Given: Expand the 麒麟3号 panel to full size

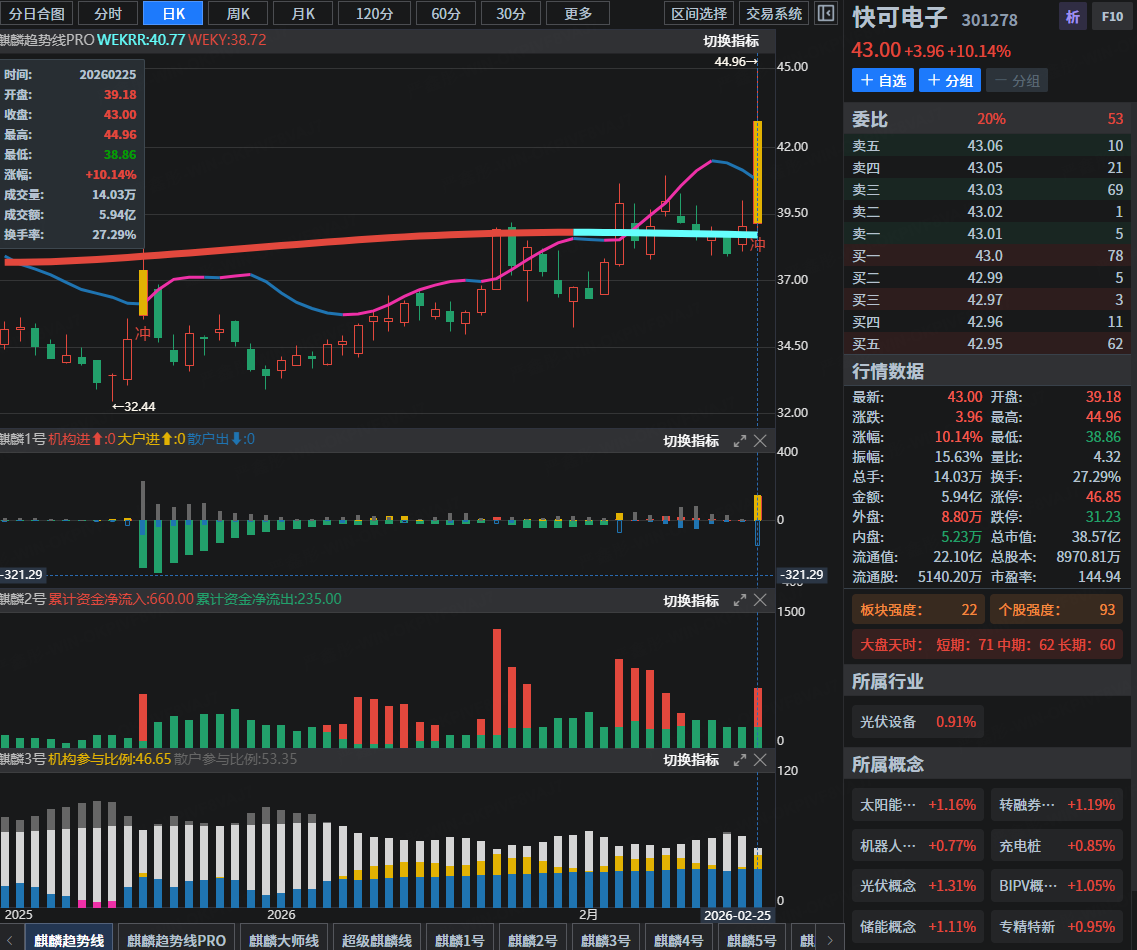Looking at the screenshot, I should 740,760.
